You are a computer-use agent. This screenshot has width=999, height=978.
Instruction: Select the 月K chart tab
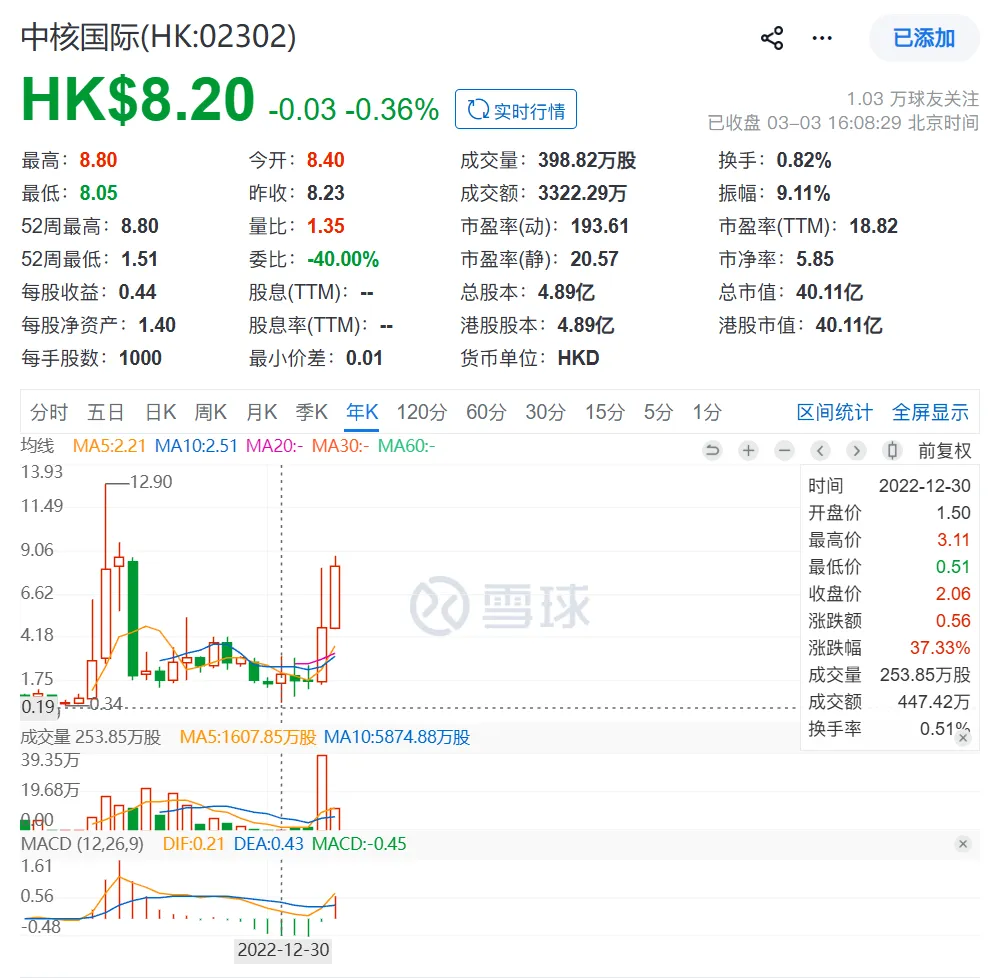(x=262, y=412)
